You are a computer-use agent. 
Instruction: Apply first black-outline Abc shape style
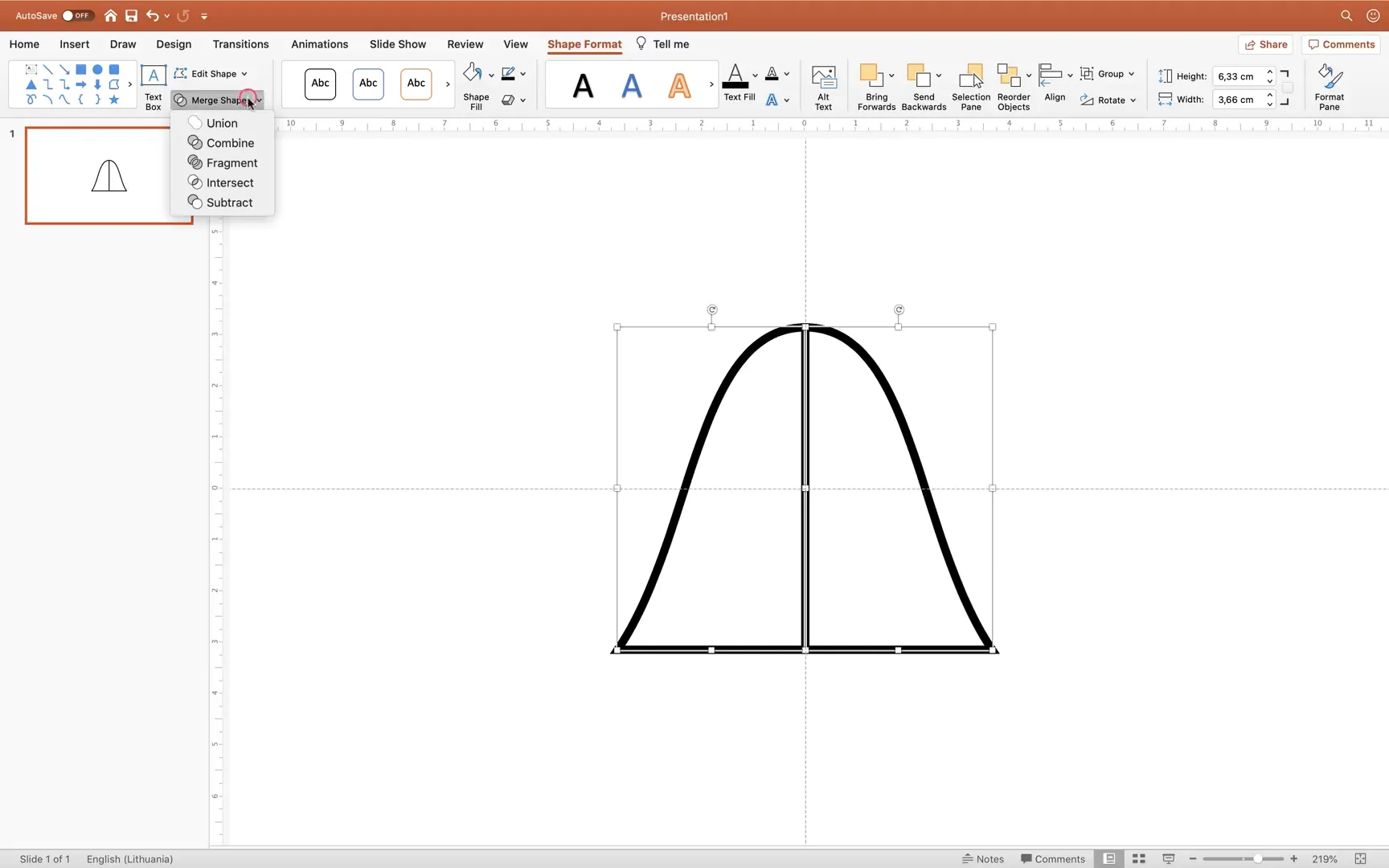(320, 84)
